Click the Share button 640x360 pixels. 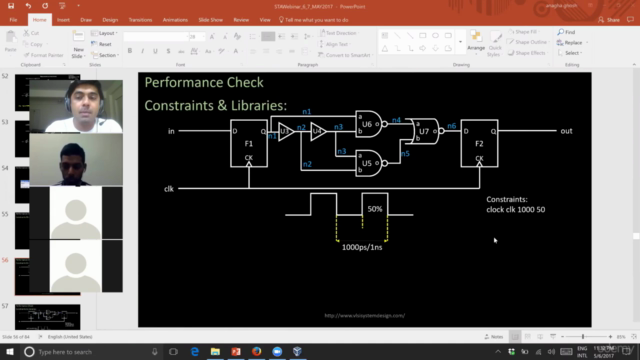coord(609,20)
